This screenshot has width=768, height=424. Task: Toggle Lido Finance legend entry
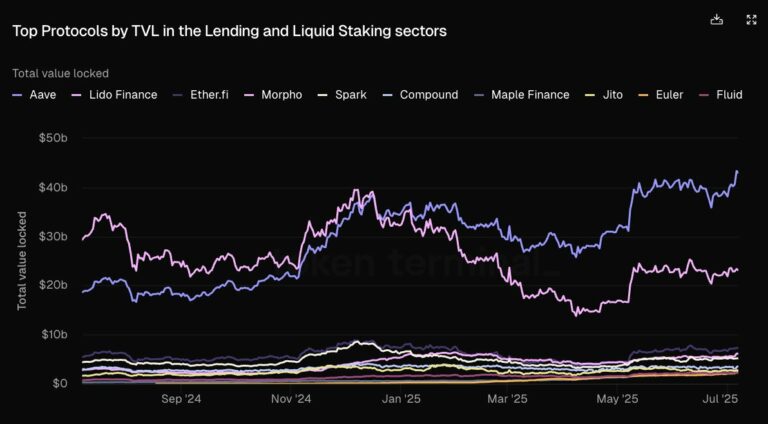[115, 94]
